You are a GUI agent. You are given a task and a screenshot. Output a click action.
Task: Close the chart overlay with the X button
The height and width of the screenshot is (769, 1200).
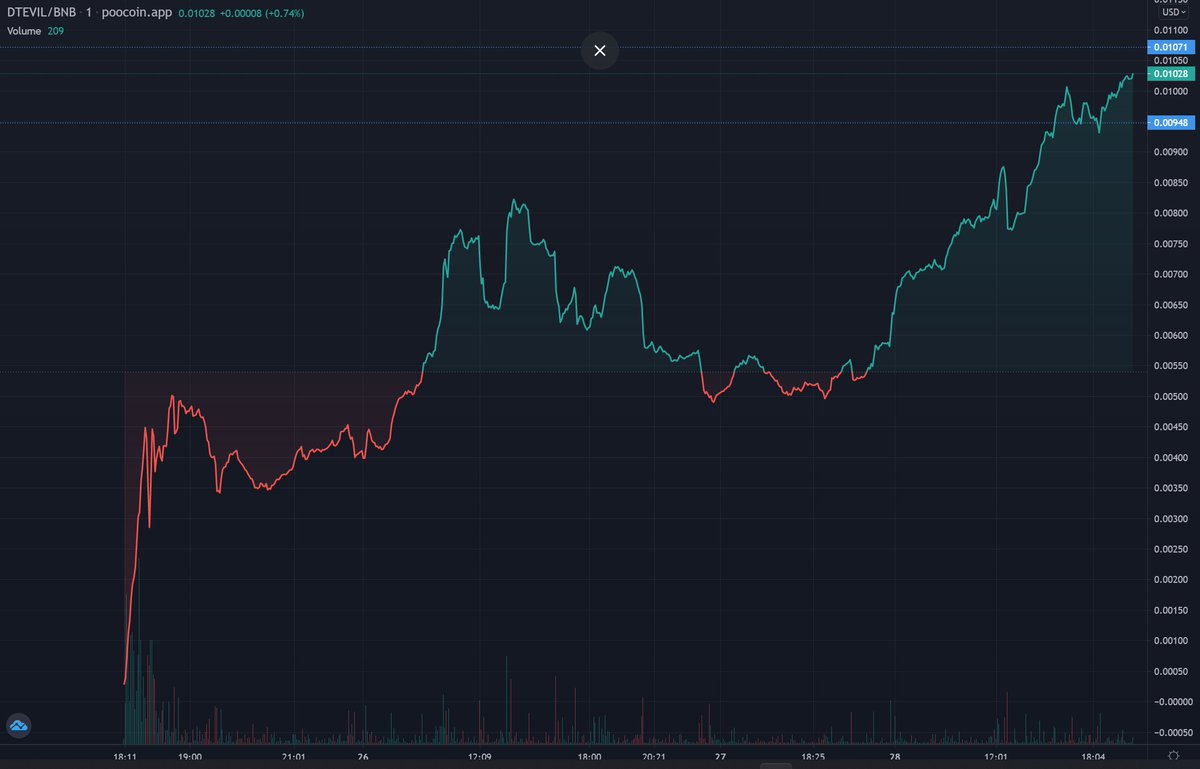600,50
